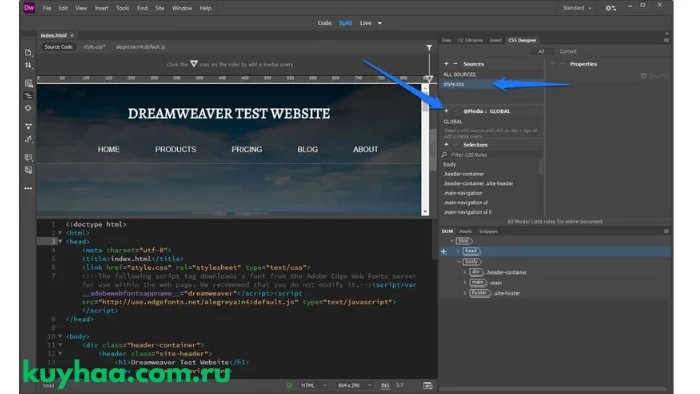700x394 pixels.
Task: Close the index.html document tab
Action: pos(72,35)
